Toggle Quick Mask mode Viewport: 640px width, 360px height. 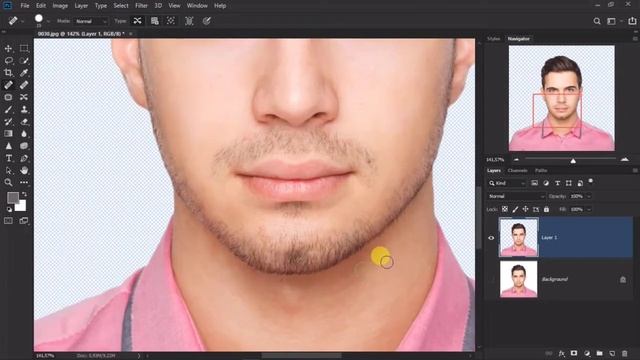8,221
